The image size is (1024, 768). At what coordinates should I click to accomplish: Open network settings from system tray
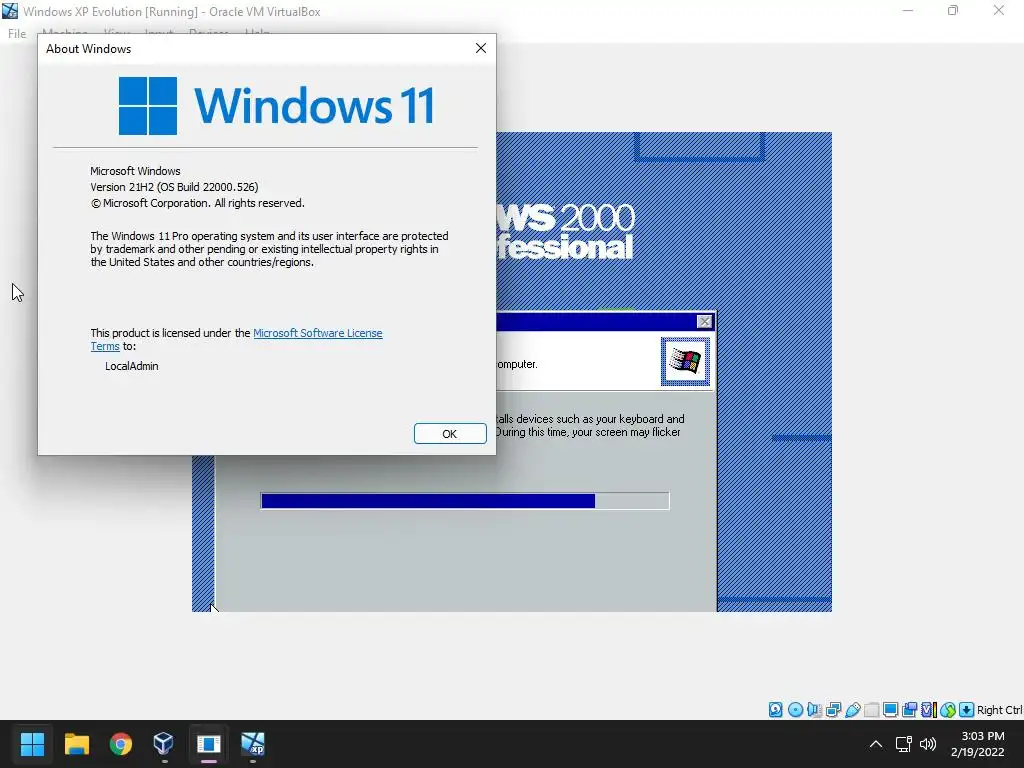coord(903,743)
